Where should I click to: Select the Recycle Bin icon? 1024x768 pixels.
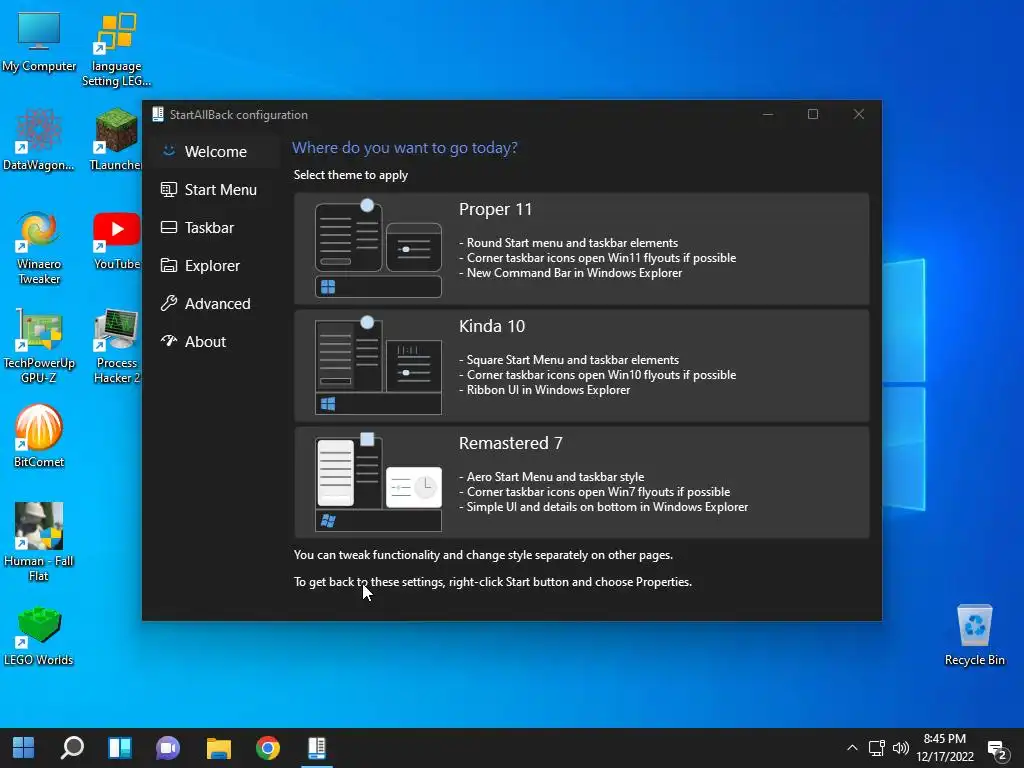pyautogui.click(x=974, y=634)
